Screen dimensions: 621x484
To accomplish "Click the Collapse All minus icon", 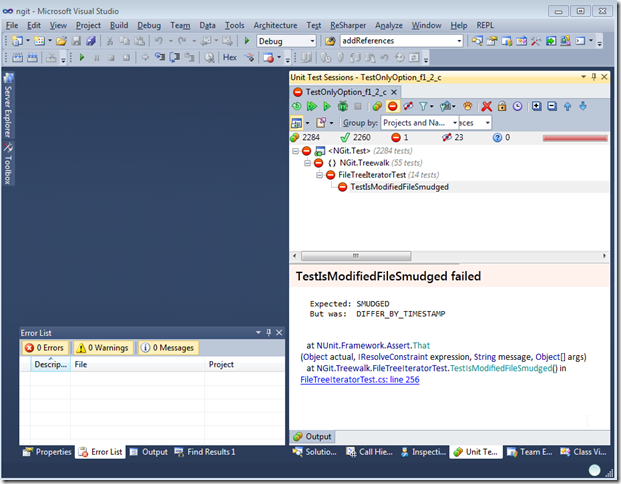I will [552, 106].
